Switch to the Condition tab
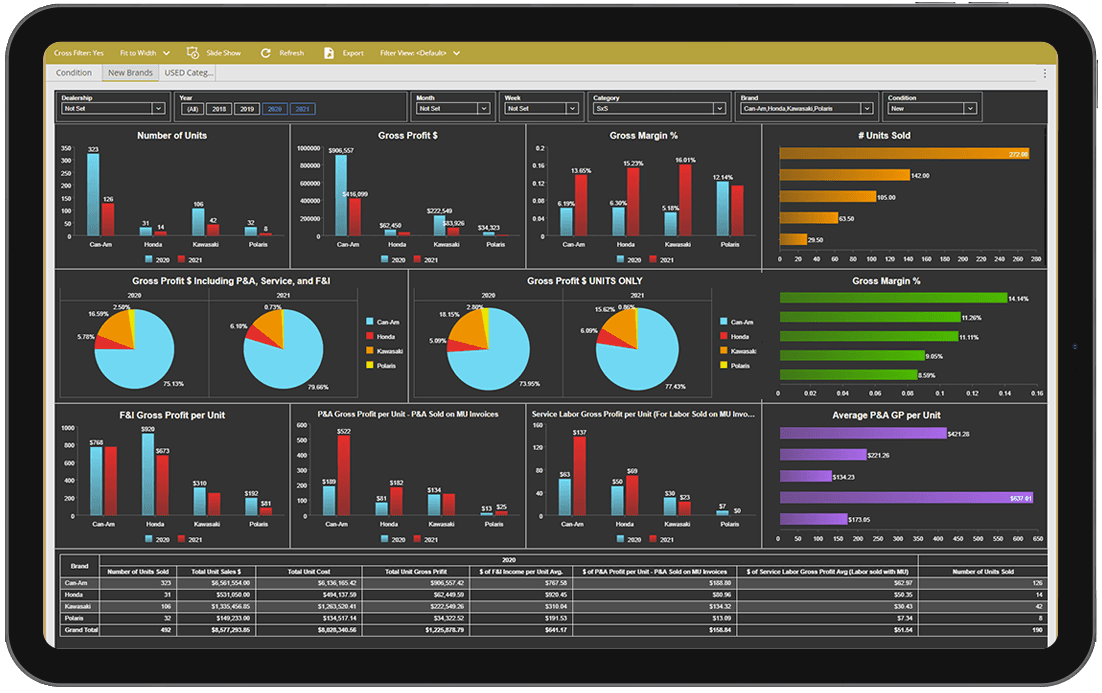This screenshot has height=693, width=1102. tap(74, 73)
